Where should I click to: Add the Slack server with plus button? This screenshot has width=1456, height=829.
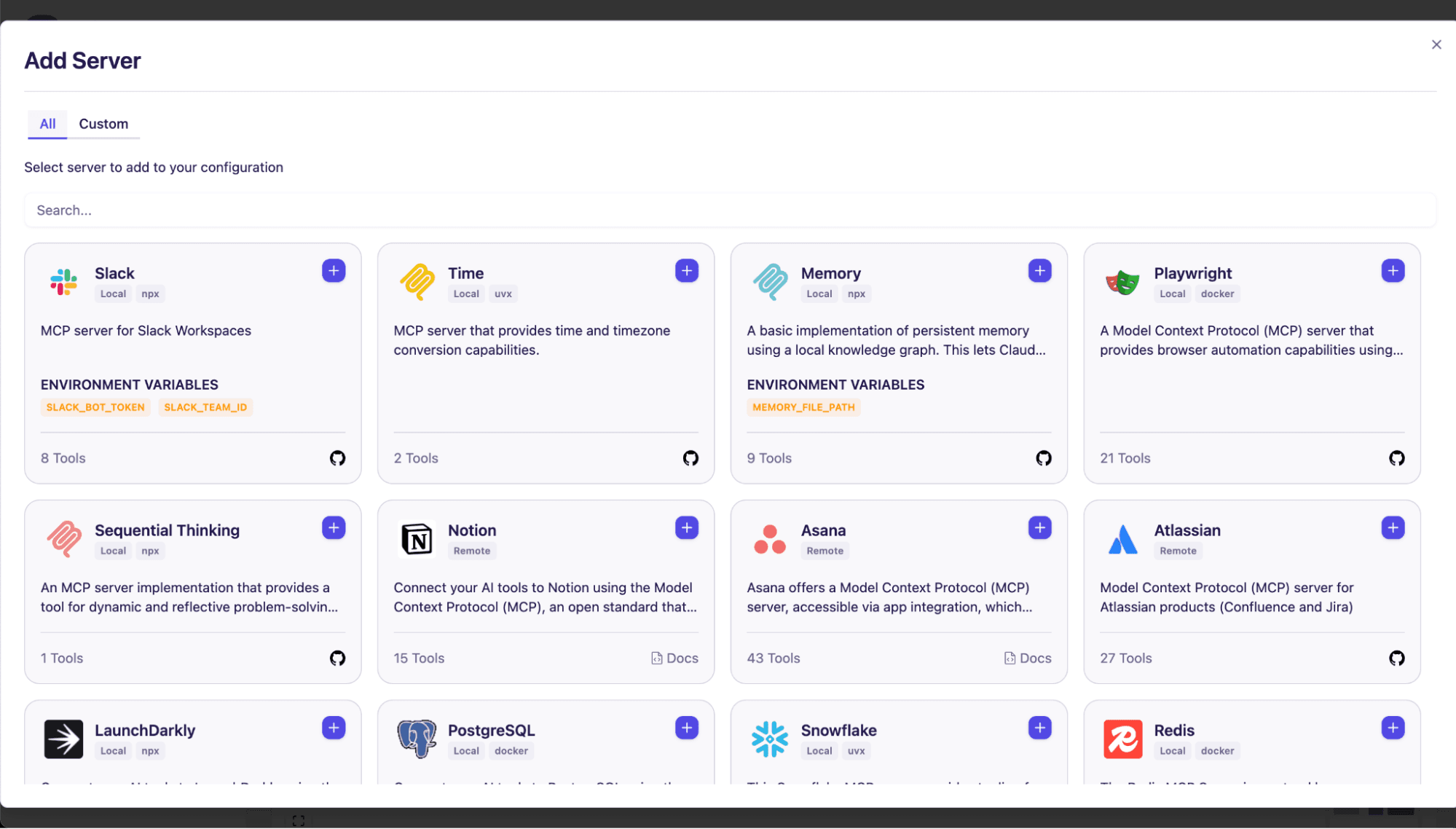(334, 271)
